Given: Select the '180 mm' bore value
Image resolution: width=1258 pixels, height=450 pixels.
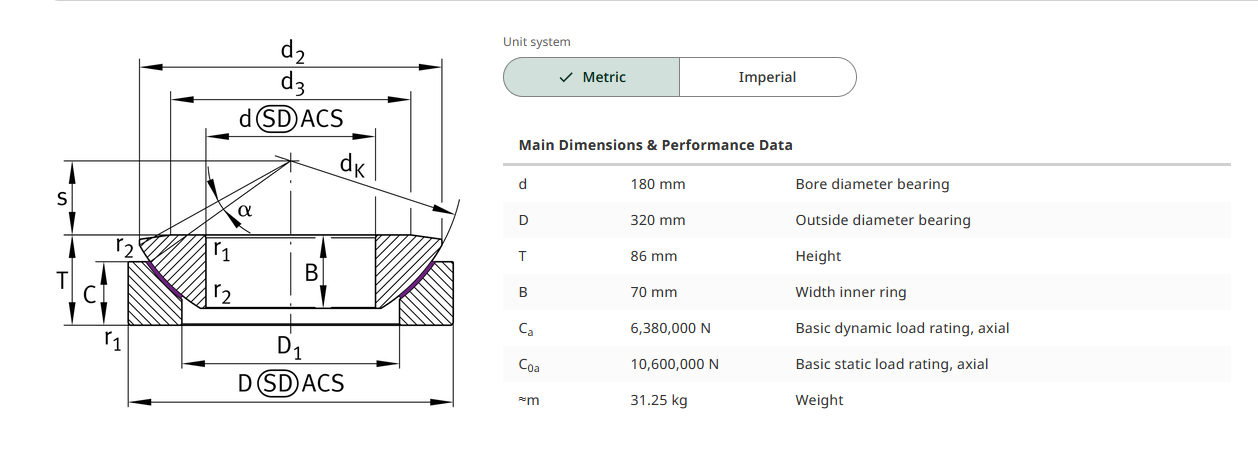Looking at the screenshot, I should (x=658, y=184).
